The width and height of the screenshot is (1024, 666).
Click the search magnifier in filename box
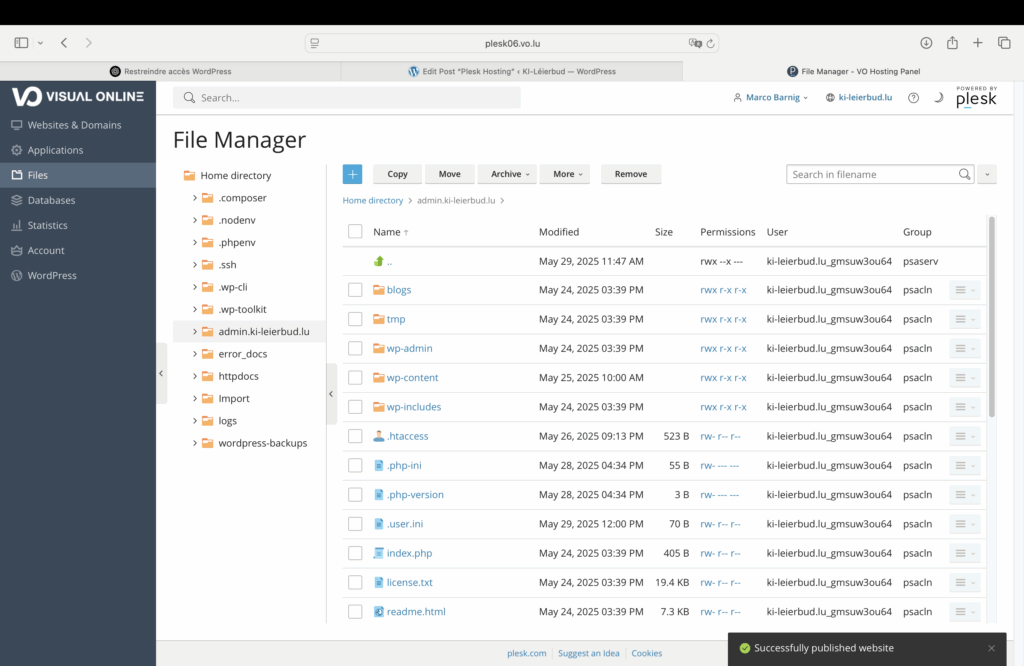point(964,174)
